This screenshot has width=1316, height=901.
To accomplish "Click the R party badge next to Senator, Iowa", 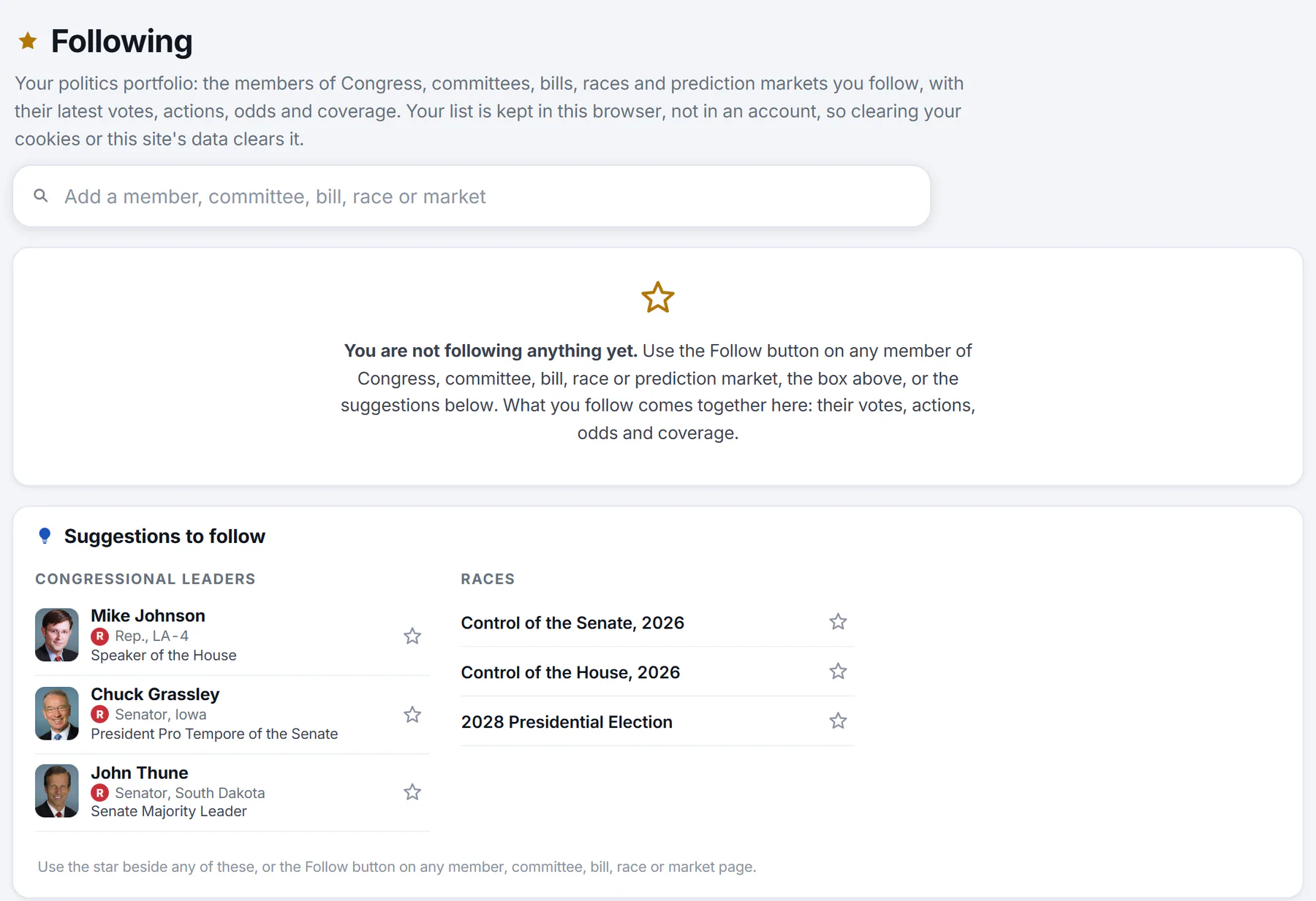I will point(100,715).
